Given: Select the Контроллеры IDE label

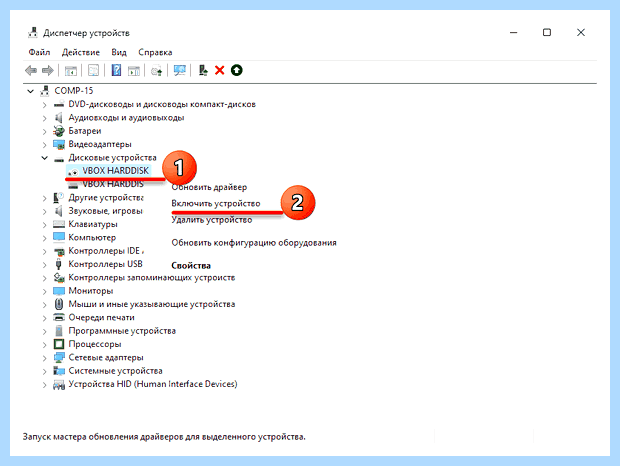Looking at the screenshot, I should click(x=106, y=251).
